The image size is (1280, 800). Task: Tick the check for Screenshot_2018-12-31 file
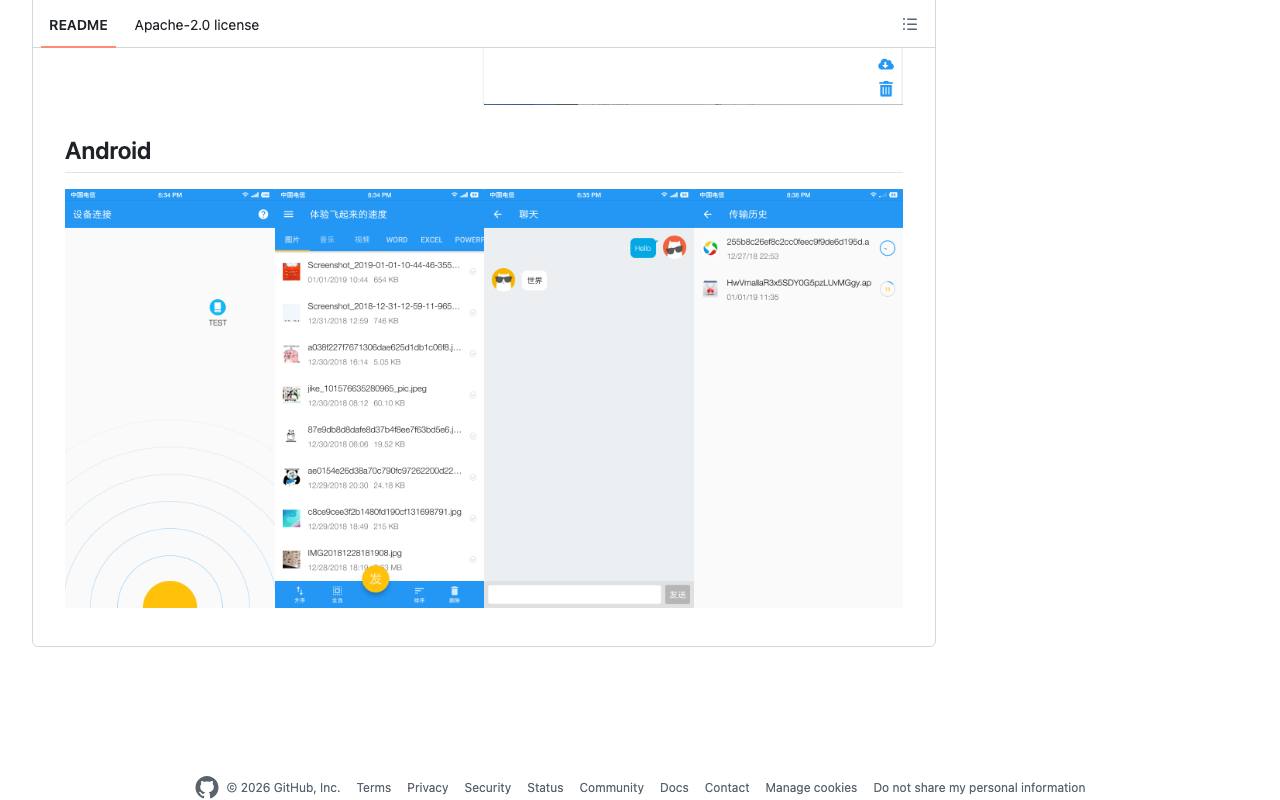[x=473, y=313]
